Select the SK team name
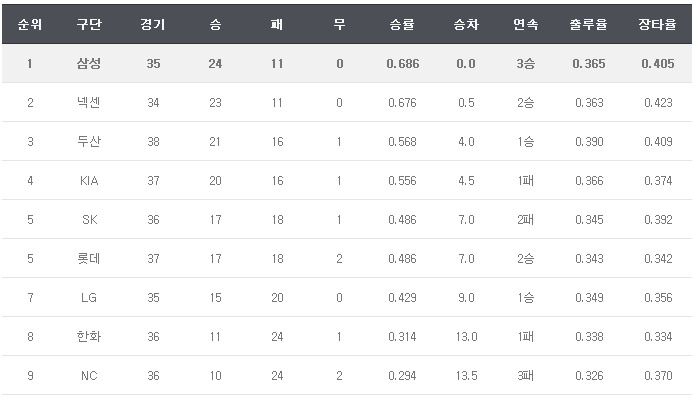Viewport: 694px width, 400px height. coord(88,219)
